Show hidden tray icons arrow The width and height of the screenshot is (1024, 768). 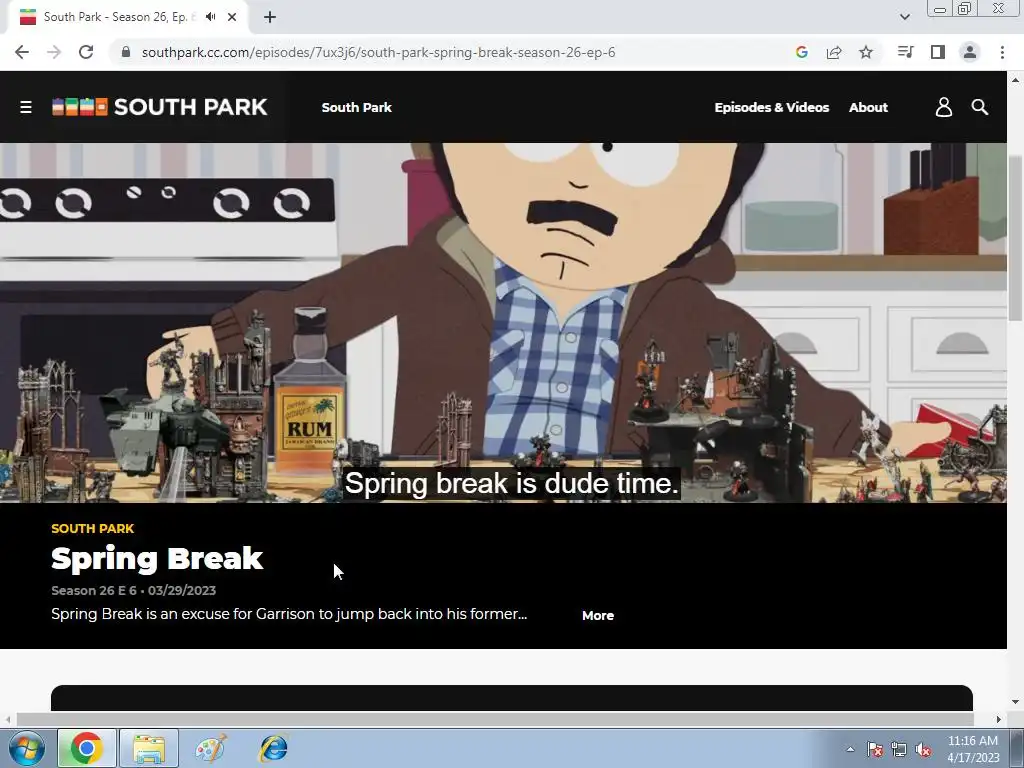tap(850, 749)
